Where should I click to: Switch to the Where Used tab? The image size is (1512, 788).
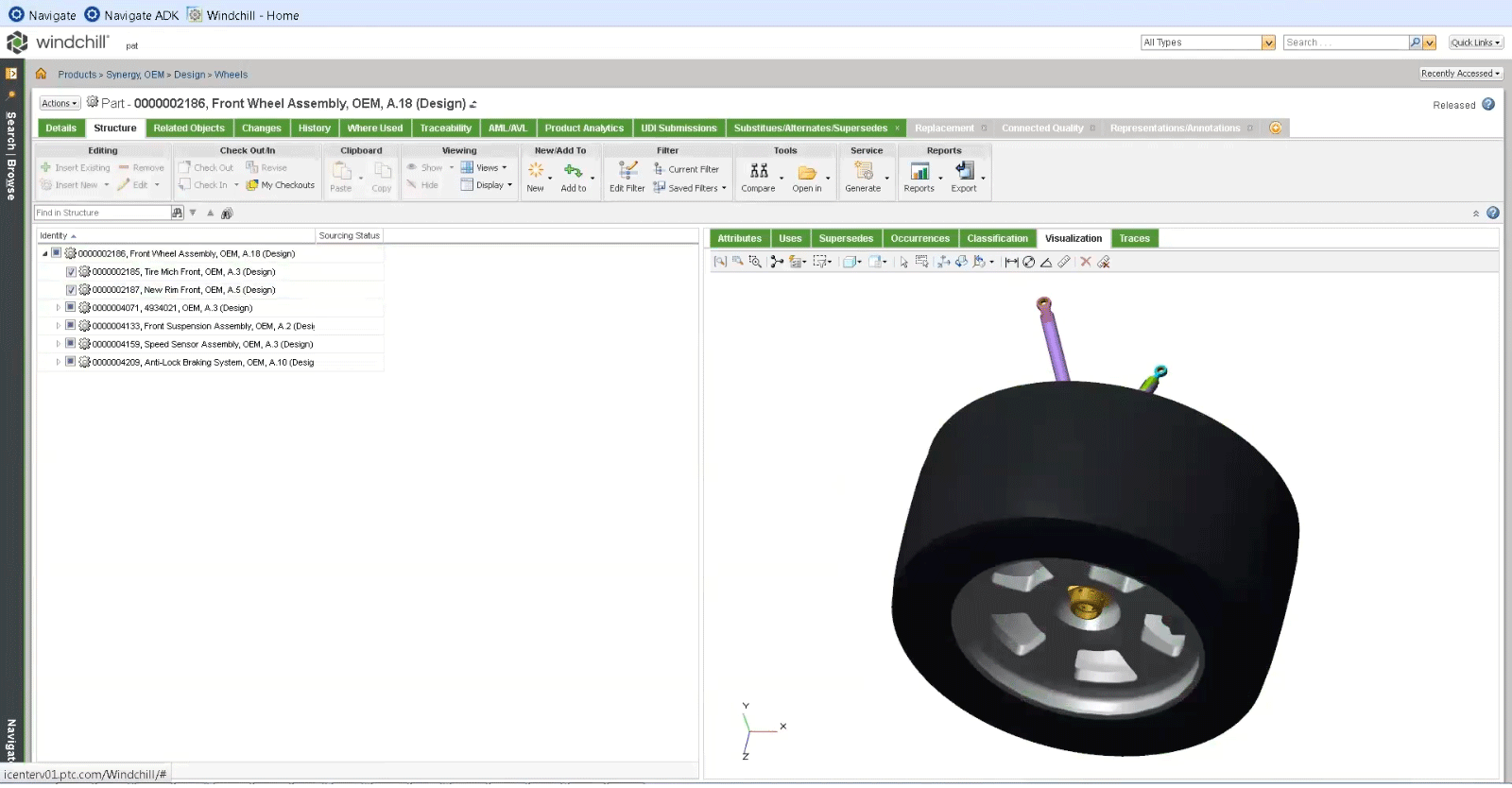pyautogui.click(x=374, y=128)
